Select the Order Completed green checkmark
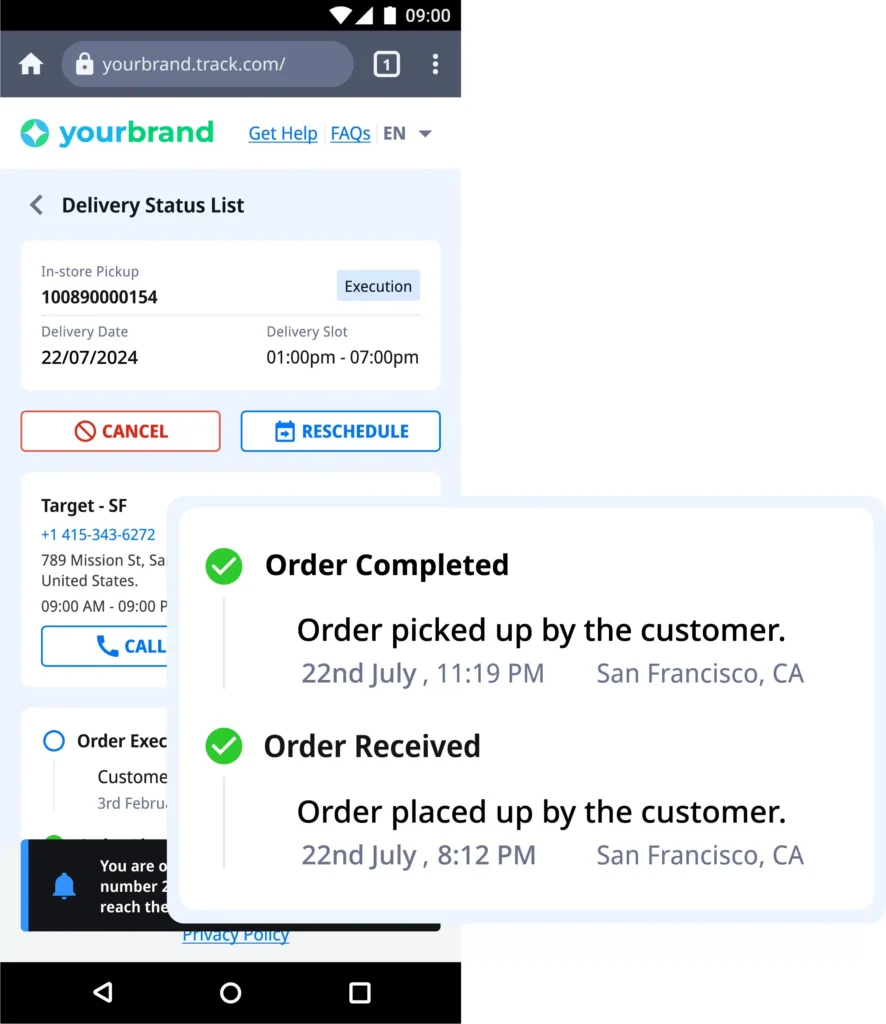The image size is (886, 1024). coord(224,565)
